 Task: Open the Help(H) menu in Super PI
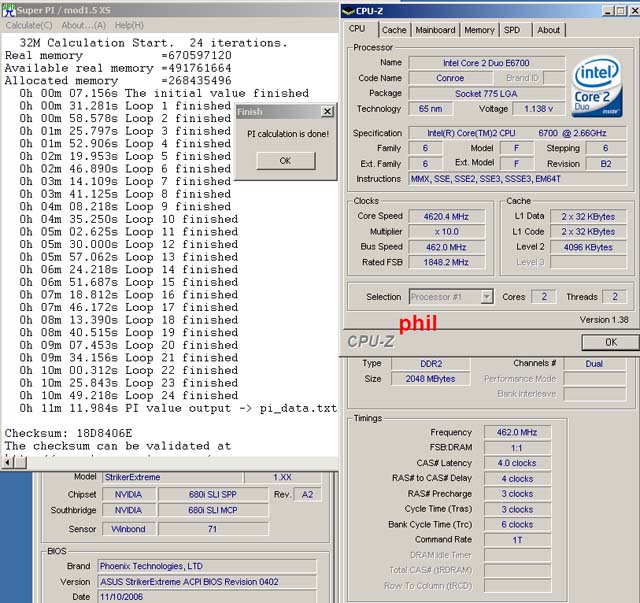pos(129,25)
